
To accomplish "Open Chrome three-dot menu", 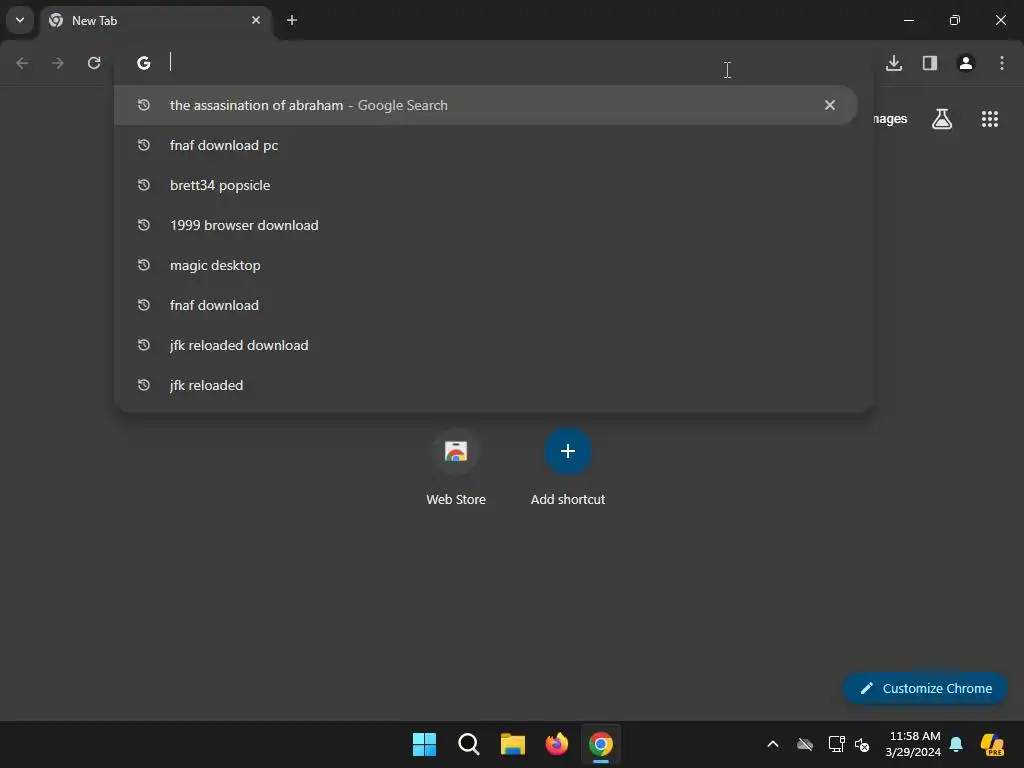I will pyautogui.click(x=1002, y=63).
